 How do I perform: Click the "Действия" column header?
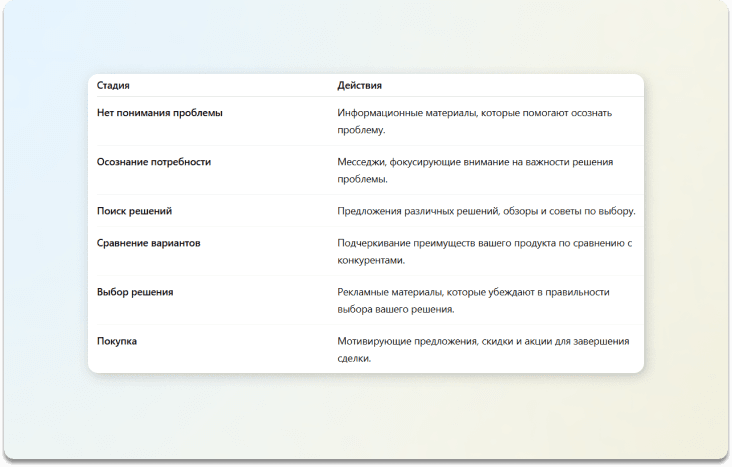tap(359, 85)
